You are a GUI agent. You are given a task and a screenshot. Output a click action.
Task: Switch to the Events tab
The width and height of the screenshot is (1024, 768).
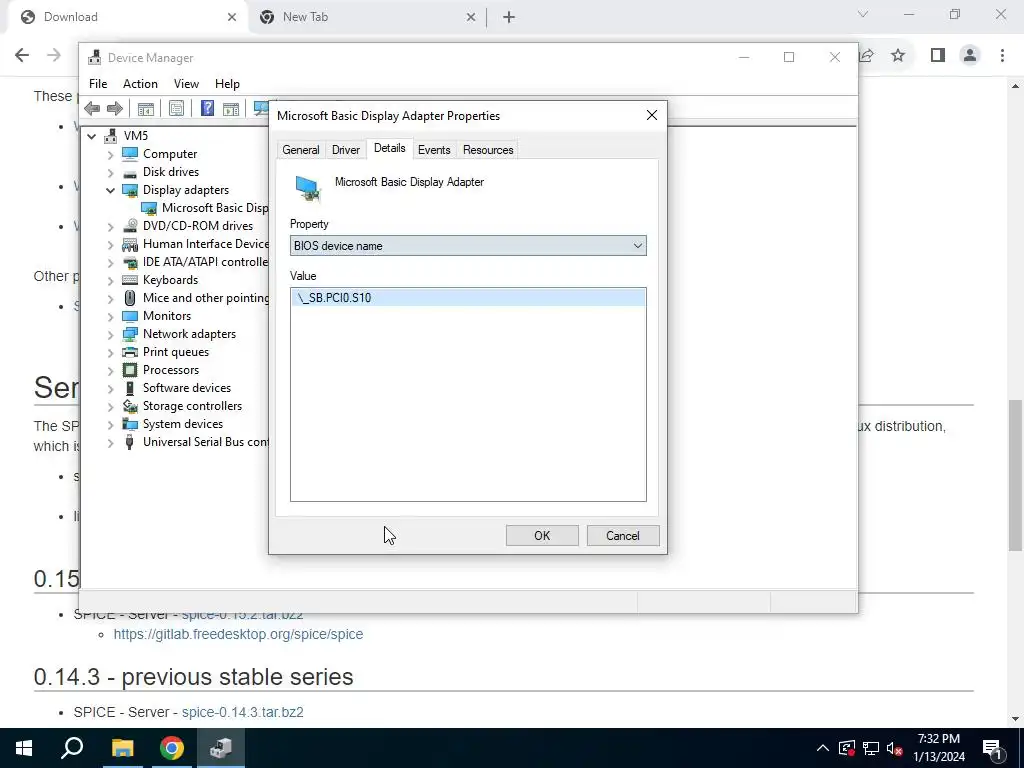pos(434,150)
